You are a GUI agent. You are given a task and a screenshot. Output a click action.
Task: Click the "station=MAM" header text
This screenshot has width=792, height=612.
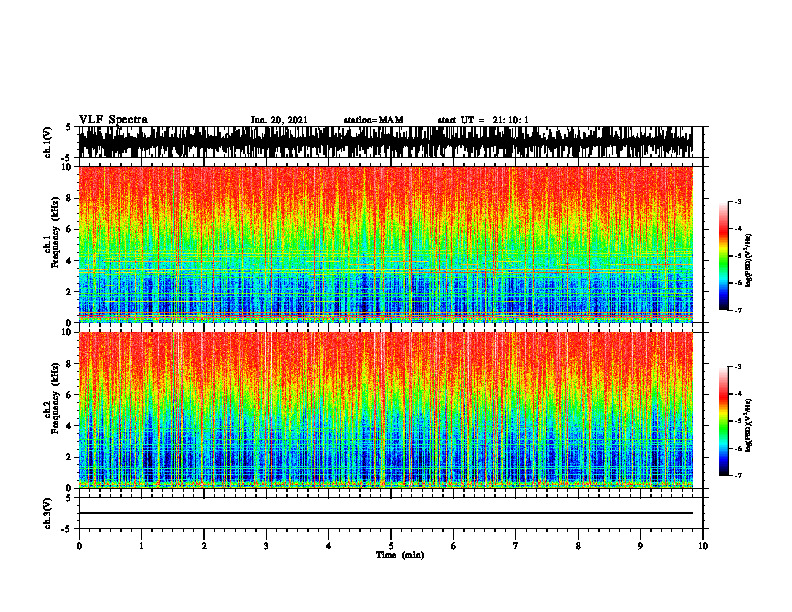tap(373, 120)
